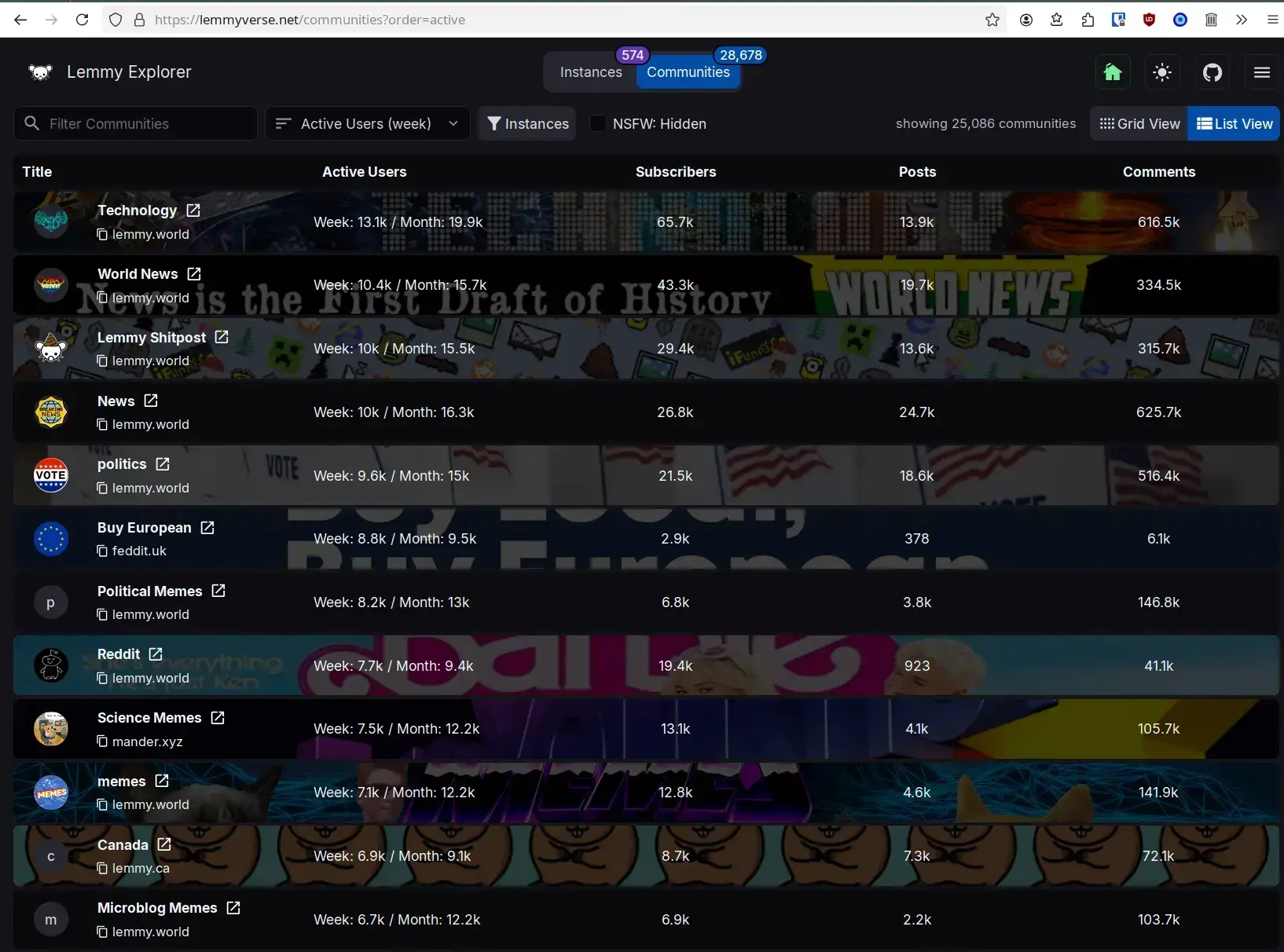Reload the page in browser toolbar
Screen dimensions: 1284x952
(x=82, y=20)
